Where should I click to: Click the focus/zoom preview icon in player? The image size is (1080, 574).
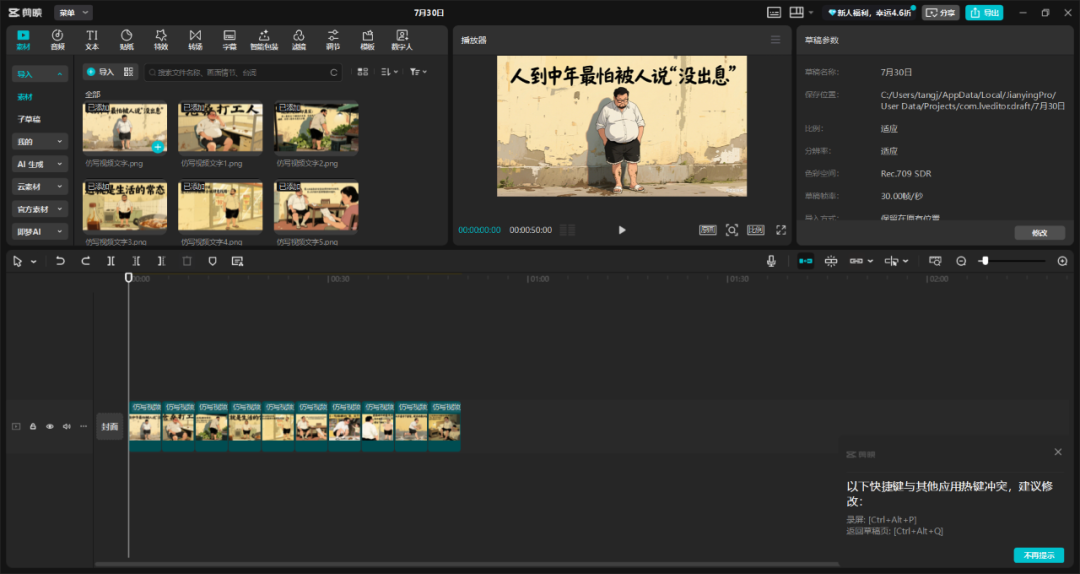(x=731, y=230)
